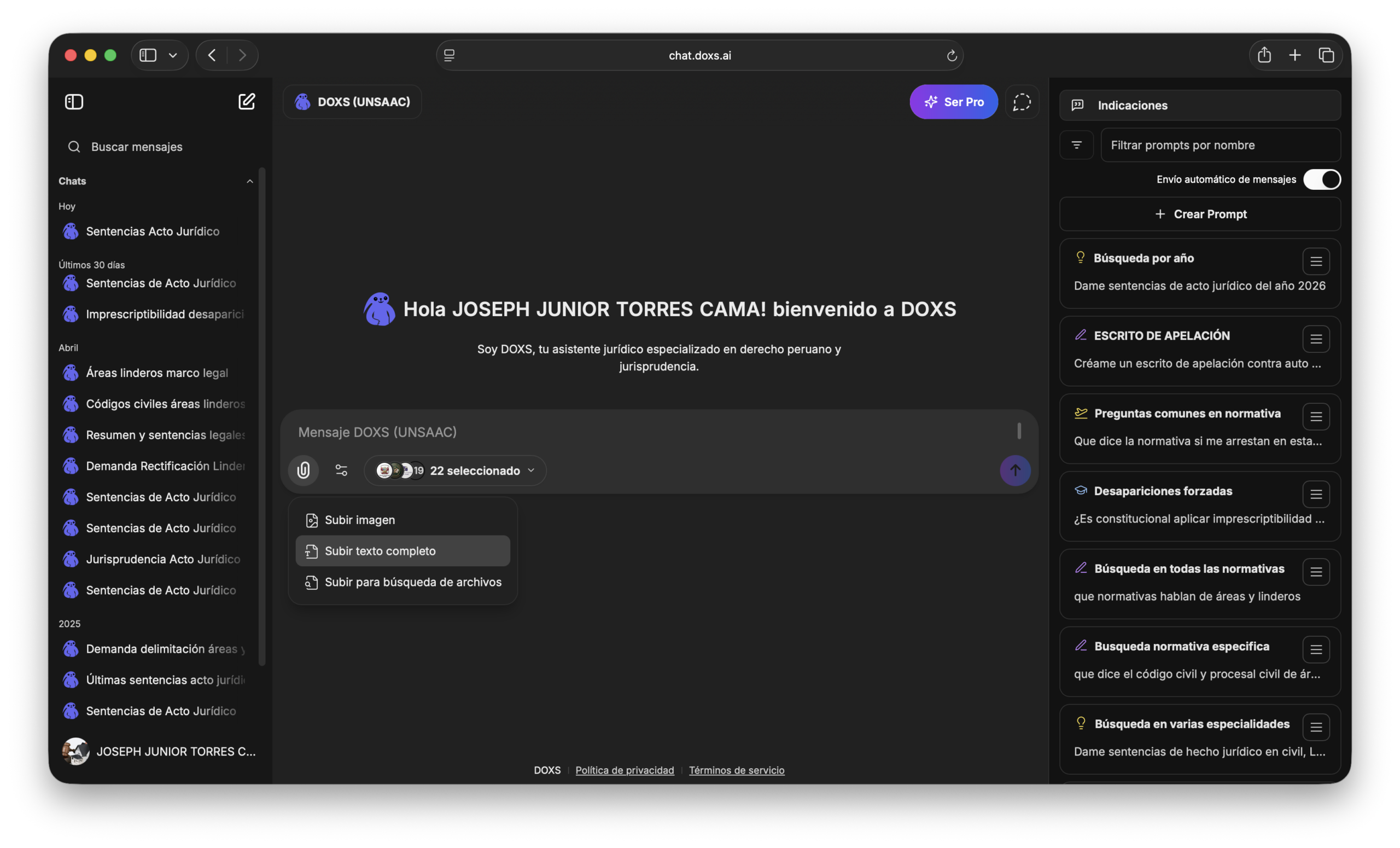The height and width of the screenshot is (848, 1400).
Task: Select prompt text Dame sentencias de acto jurídico del año 2026
Action: [x=1199, y=286]
